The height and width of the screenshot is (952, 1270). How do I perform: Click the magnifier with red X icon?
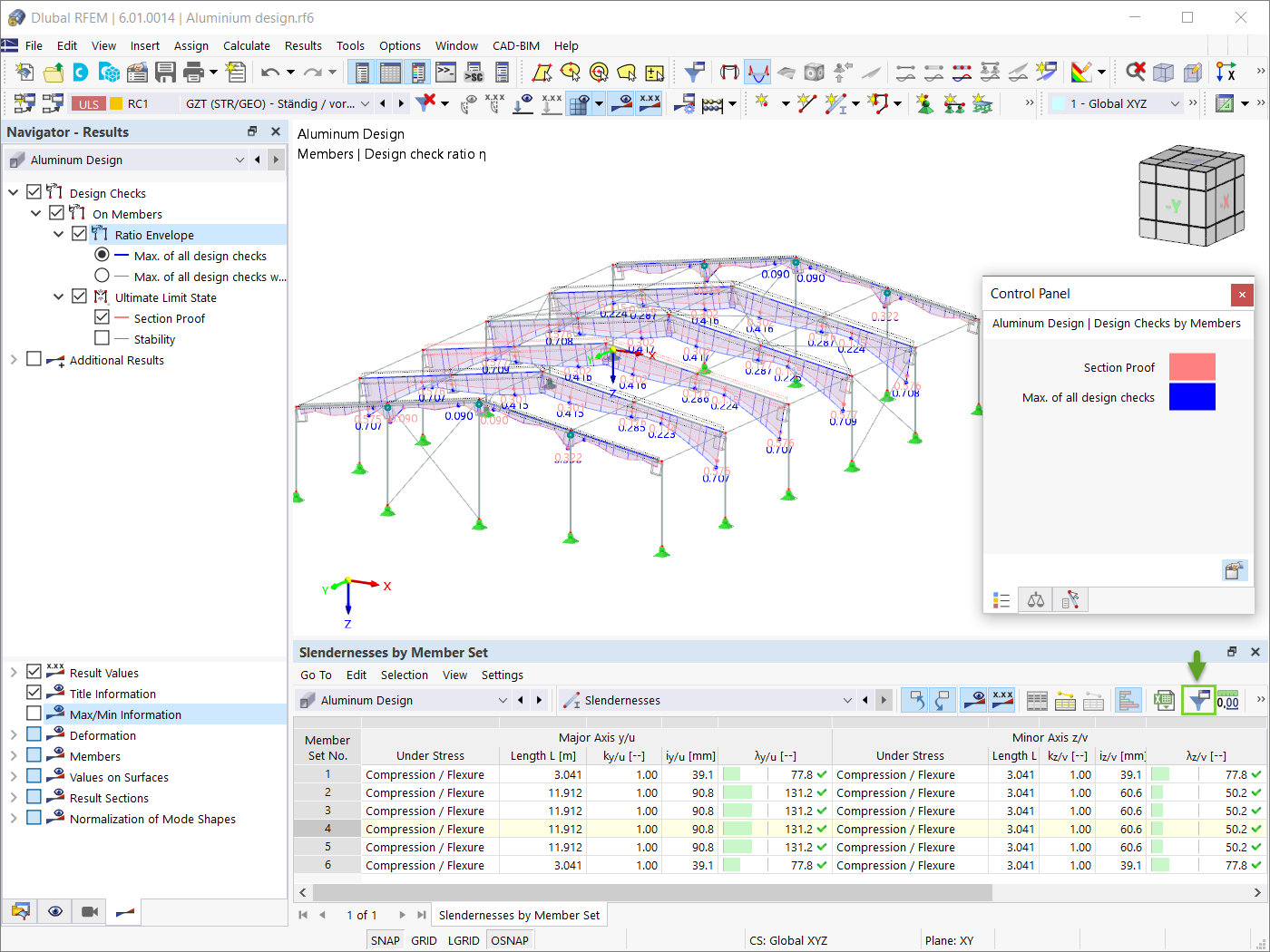tap(1135, 73)
